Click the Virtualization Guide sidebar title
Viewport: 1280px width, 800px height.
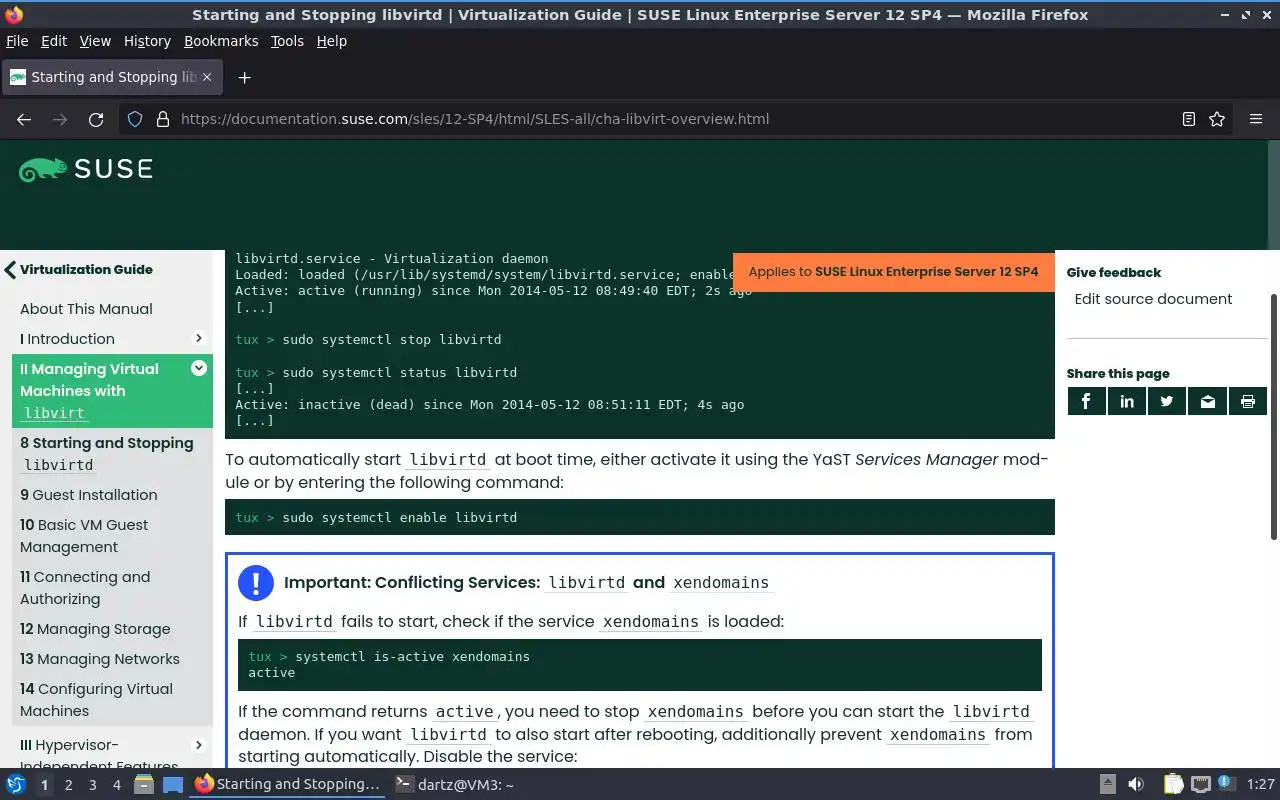coord(86,269)
